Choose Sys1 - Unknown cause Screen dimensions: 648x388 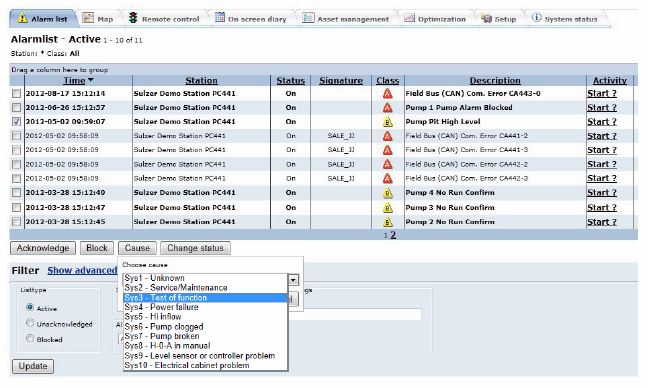point(205,278)
